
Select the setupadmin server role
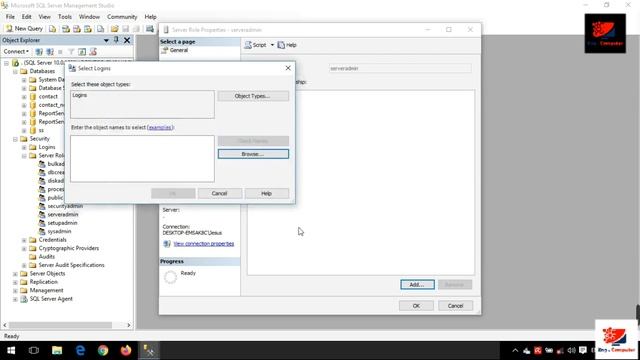pos(62,223)
